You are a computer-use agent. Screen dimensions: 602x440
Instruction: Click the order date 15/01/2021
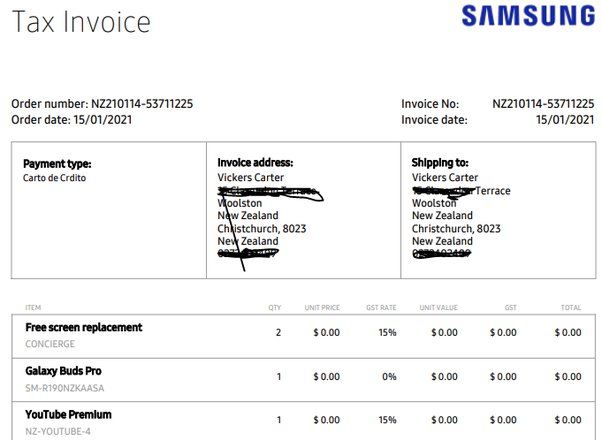[103, 120]
